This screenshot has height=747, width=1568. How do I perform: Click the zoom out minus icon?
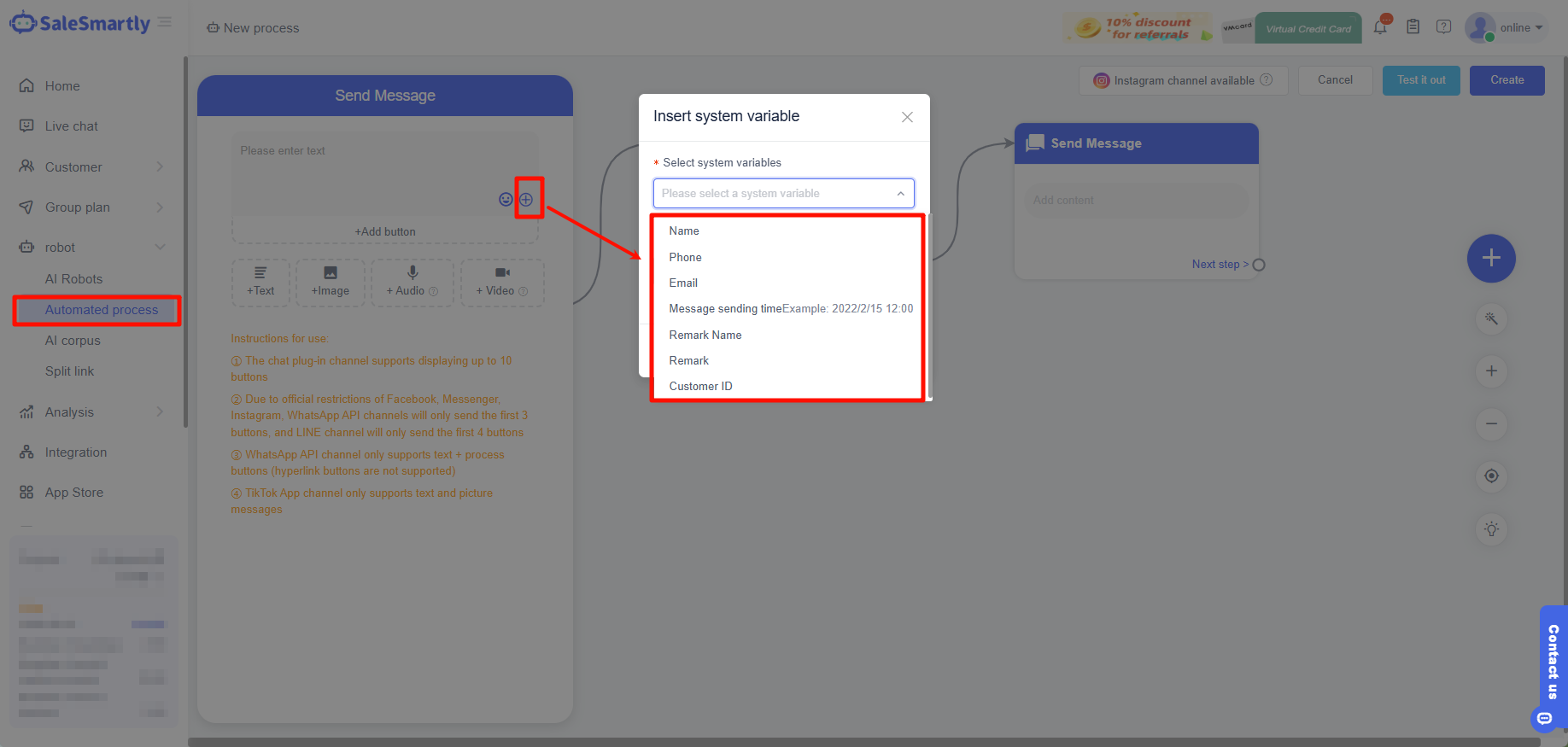(x=1491, y=423)
